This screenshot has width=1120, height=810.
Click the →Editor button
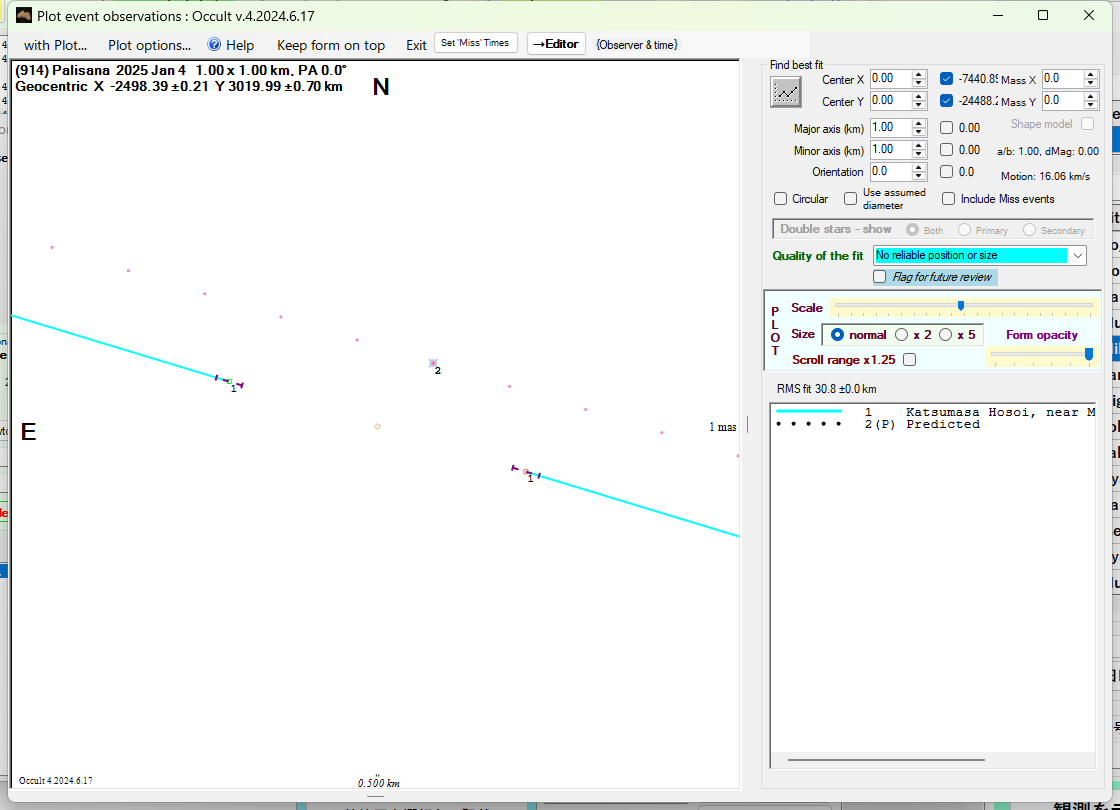556,44
